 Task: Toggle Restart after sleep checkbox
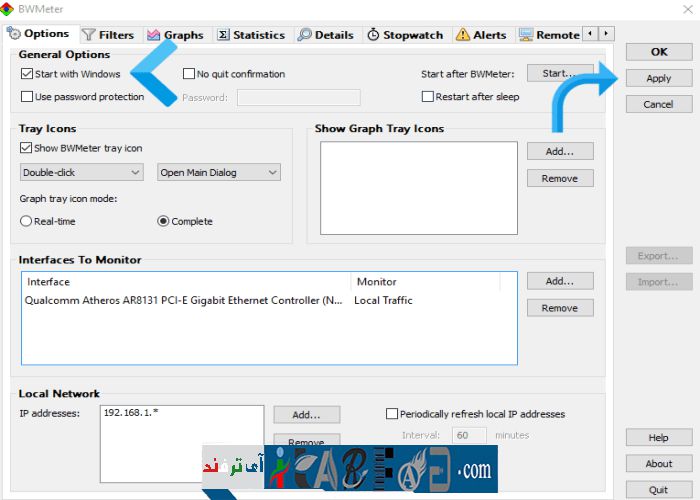tap(428, 97)
